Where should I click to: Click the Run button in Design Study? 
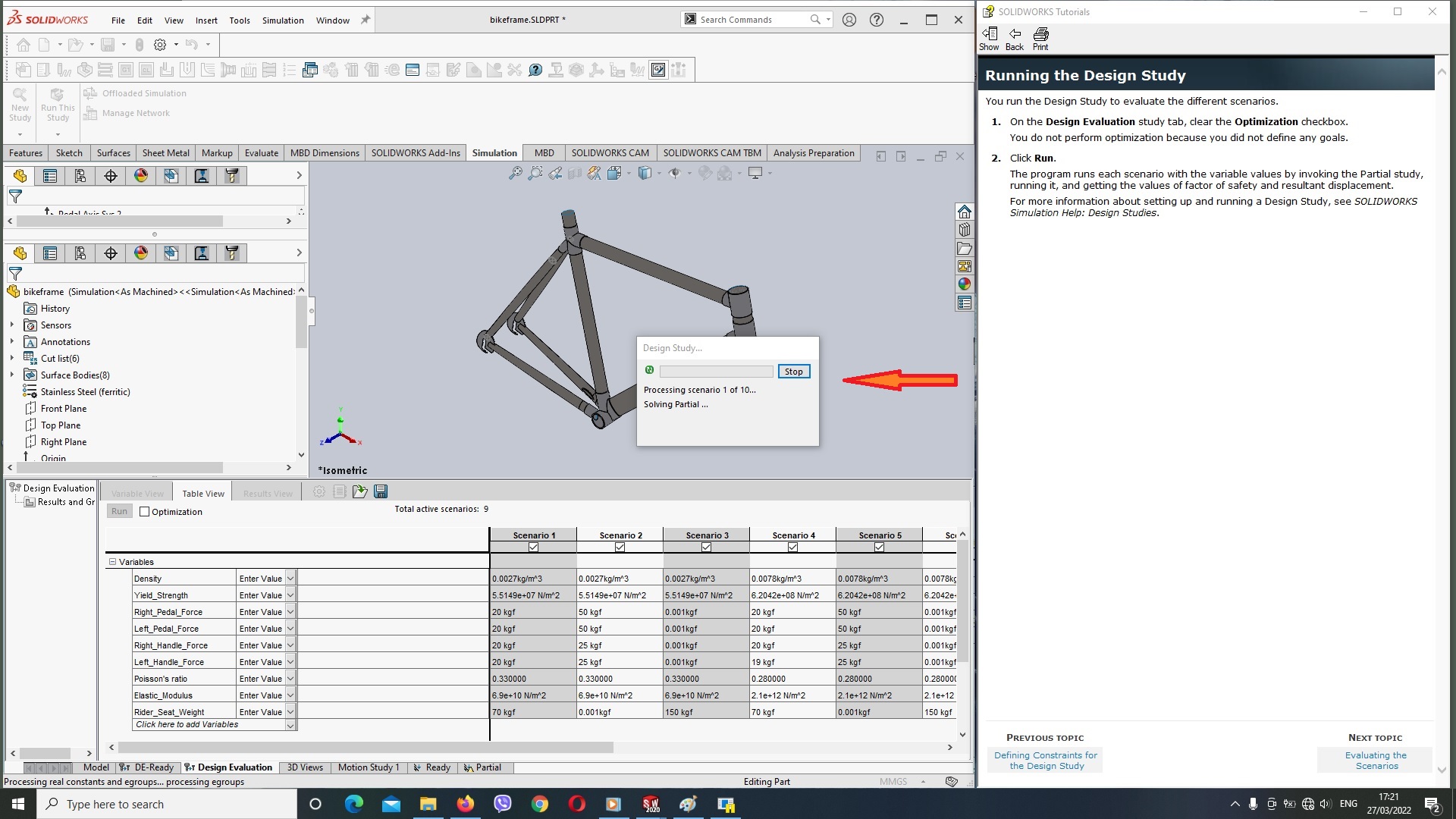pos(119,512)
